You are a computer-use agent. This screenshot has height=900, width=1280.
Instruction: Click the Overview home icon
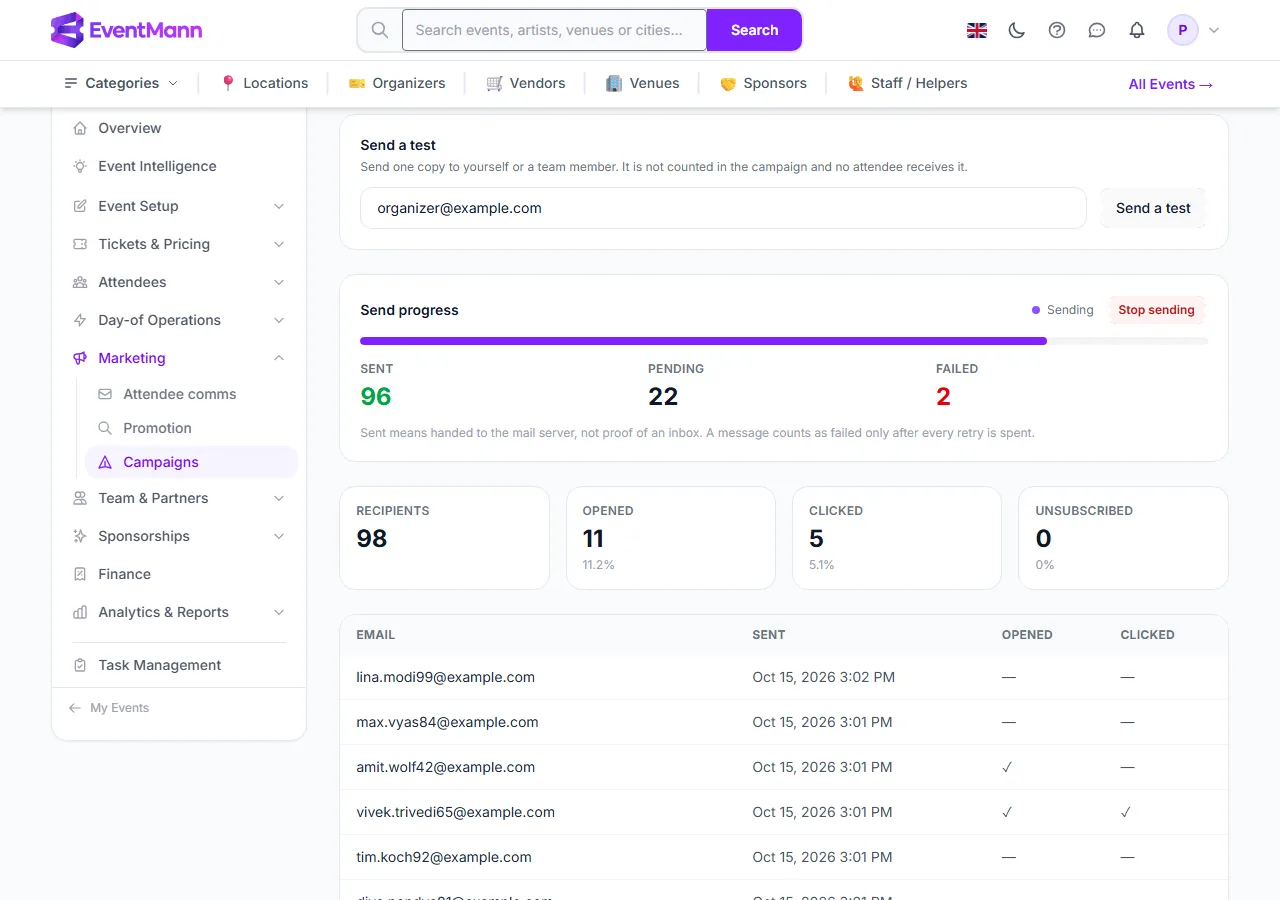pos(80,128)
